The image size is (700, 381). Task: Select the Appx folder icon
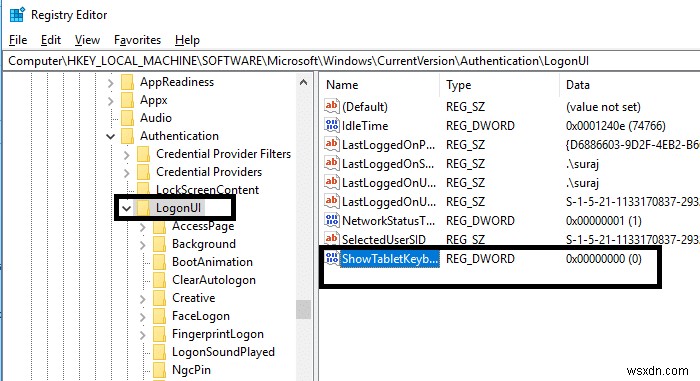128,100
